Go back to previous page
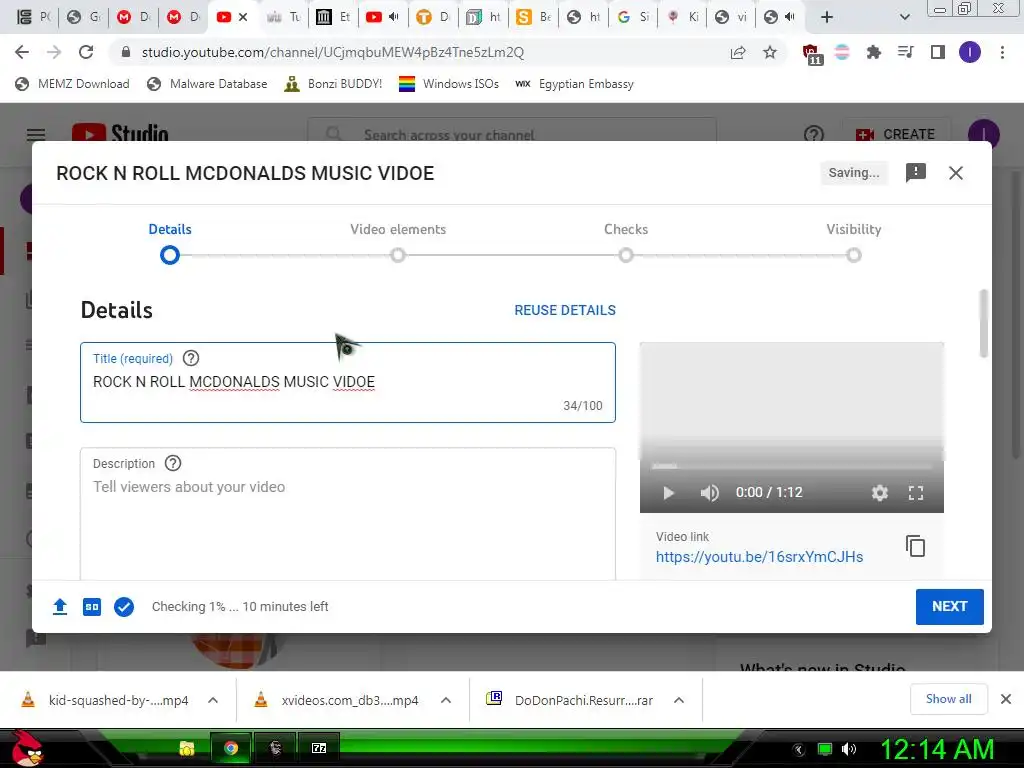Image resolution: width=1024 pixels, height=768 pixels. click(x=22, y=52)
